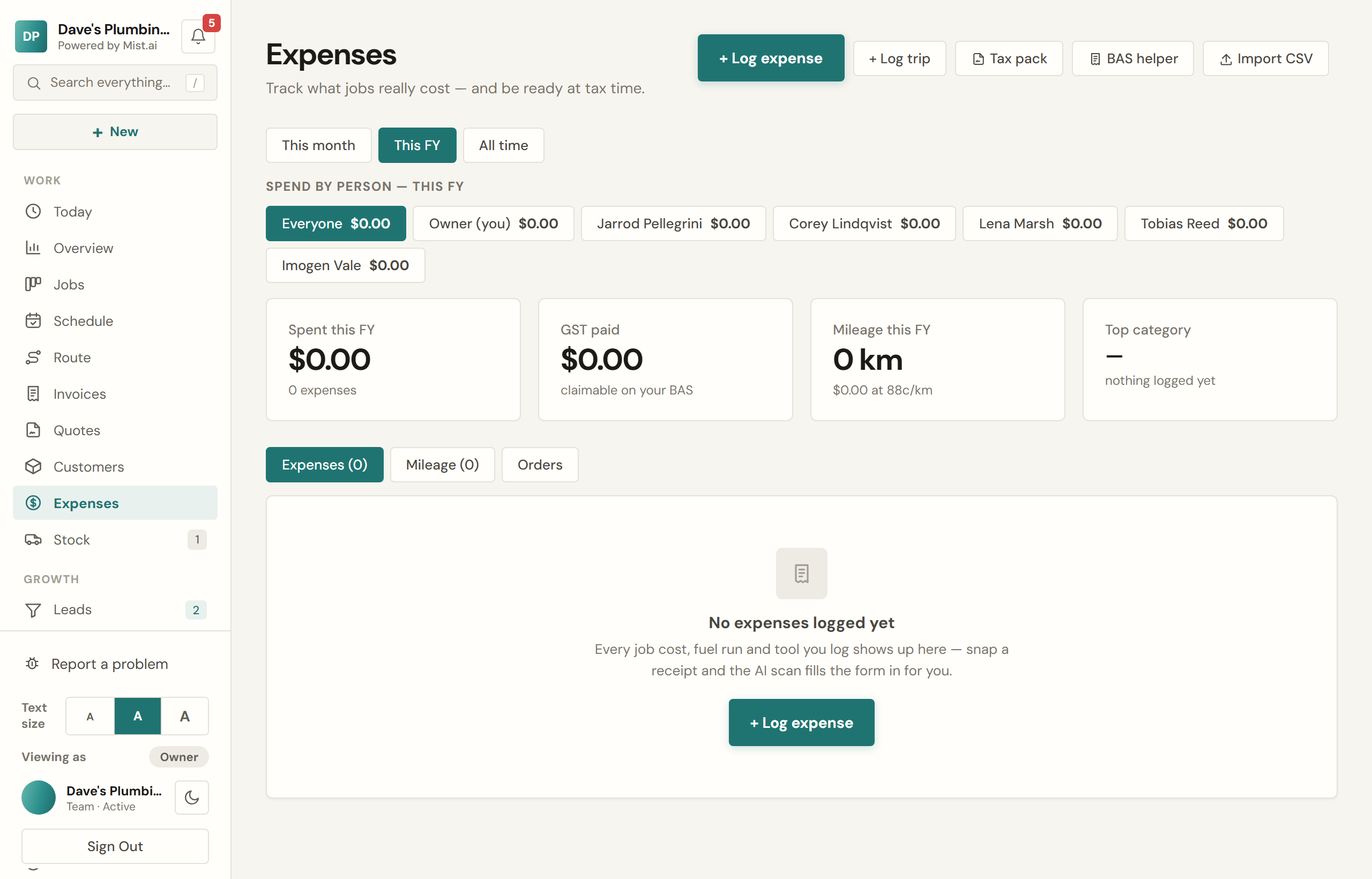Filter spend by Imogen Vale
This screenshot has height=879, width=1372.
[x=345, y=265]
